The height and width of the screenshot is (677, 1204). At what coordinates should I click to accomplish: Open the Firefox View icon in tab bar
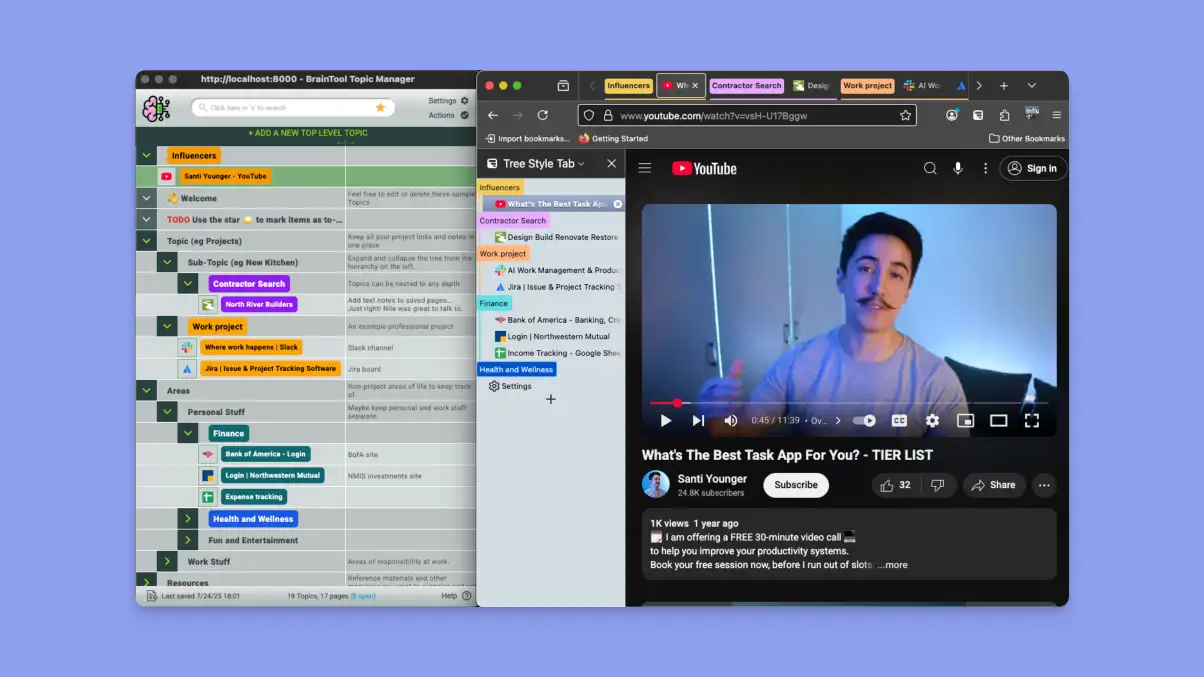(563, 86)
